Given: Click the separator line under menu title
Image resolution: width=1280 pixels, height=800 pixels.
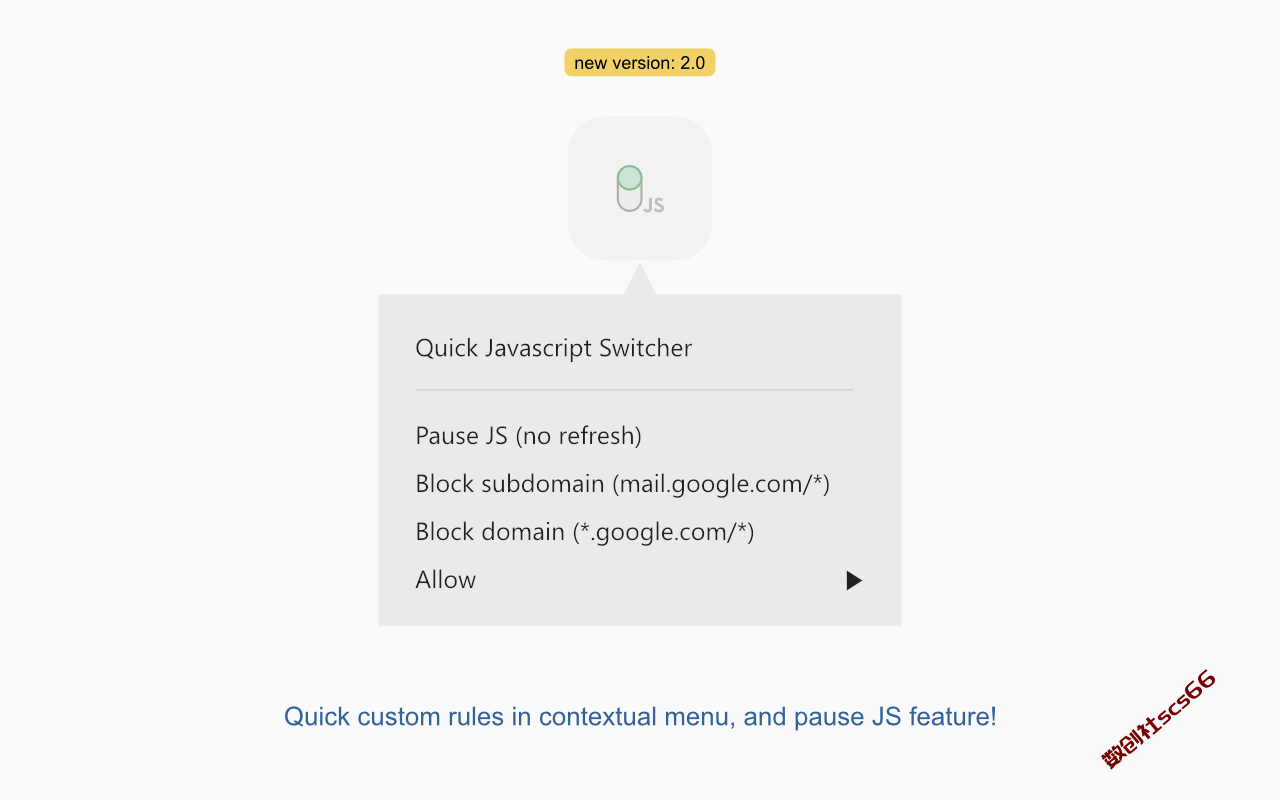Looking at the screenshot, I should click(634, 389).
